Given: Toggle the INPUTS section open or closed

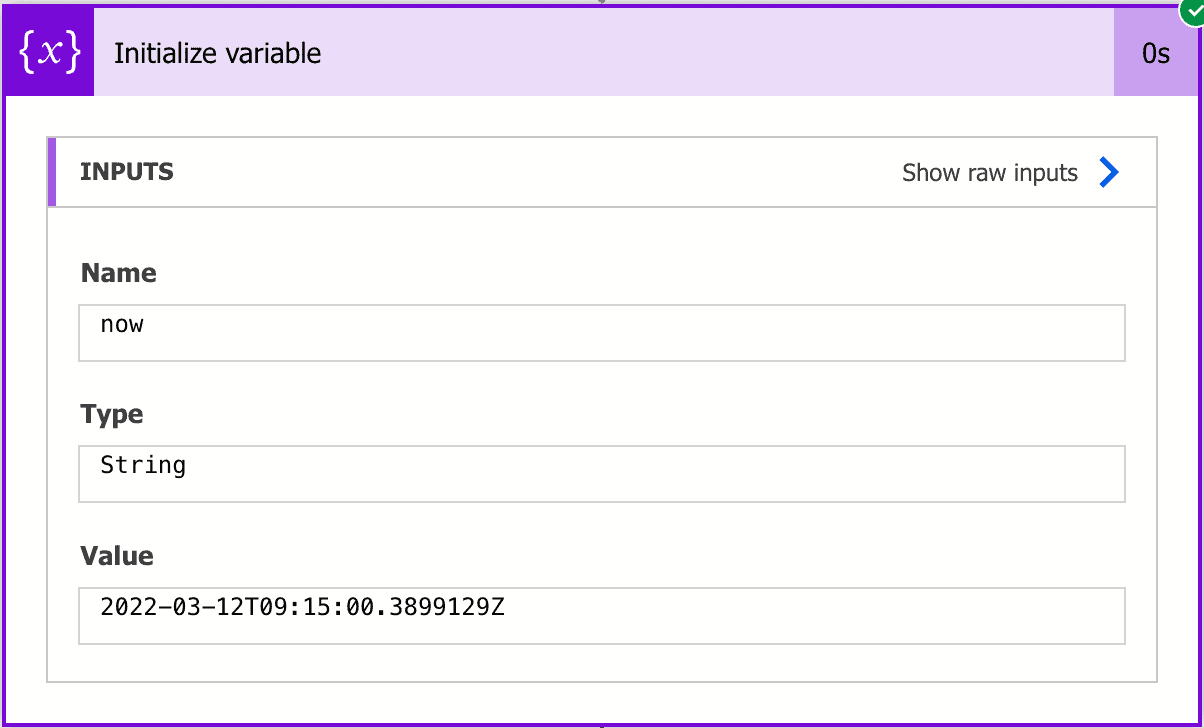Looking at the screenshot, I should [126, 171].
